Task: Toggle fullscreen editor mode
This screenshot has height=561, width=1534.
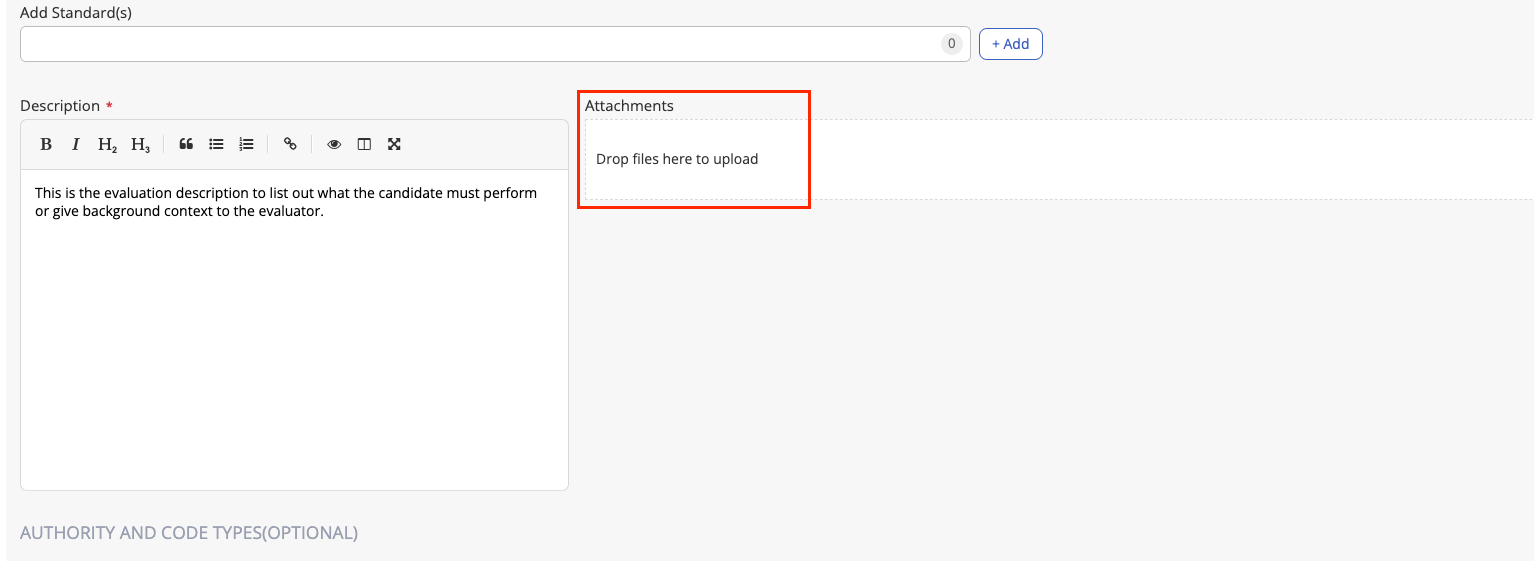Action: [394, 144]
